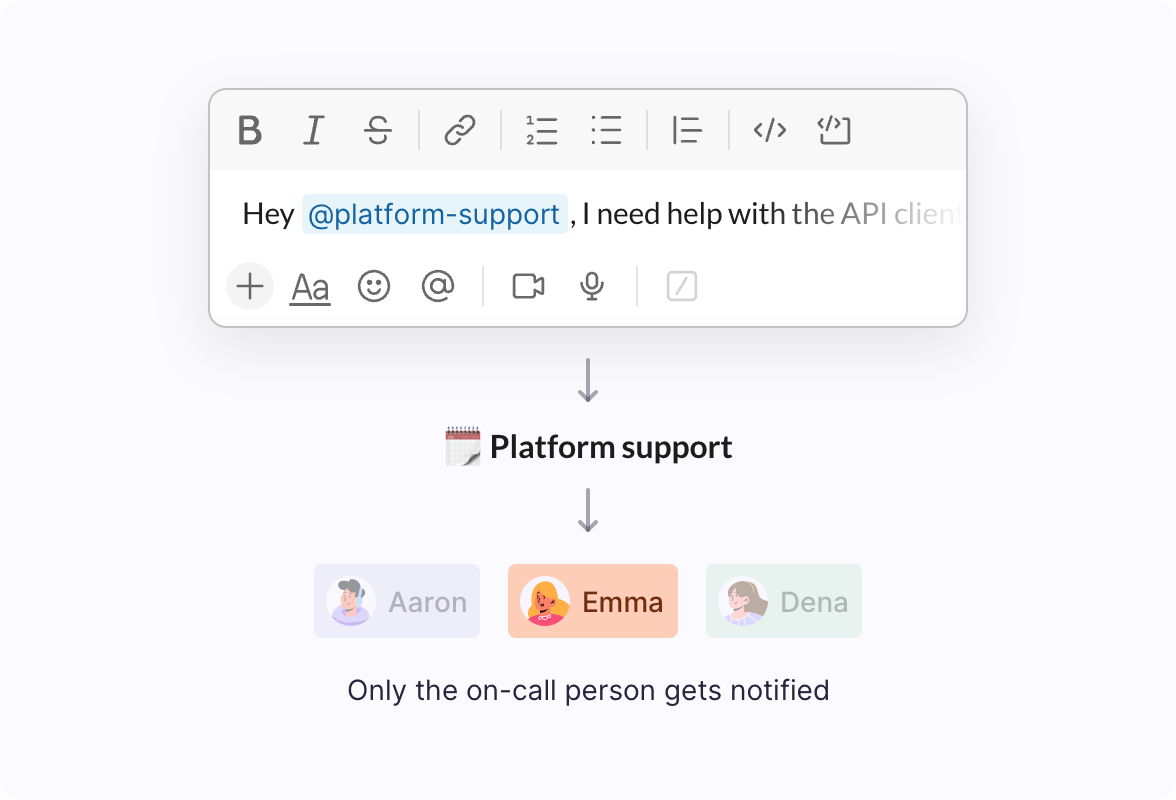Select Emma's on-call member chip

click(x=592, y=601)
